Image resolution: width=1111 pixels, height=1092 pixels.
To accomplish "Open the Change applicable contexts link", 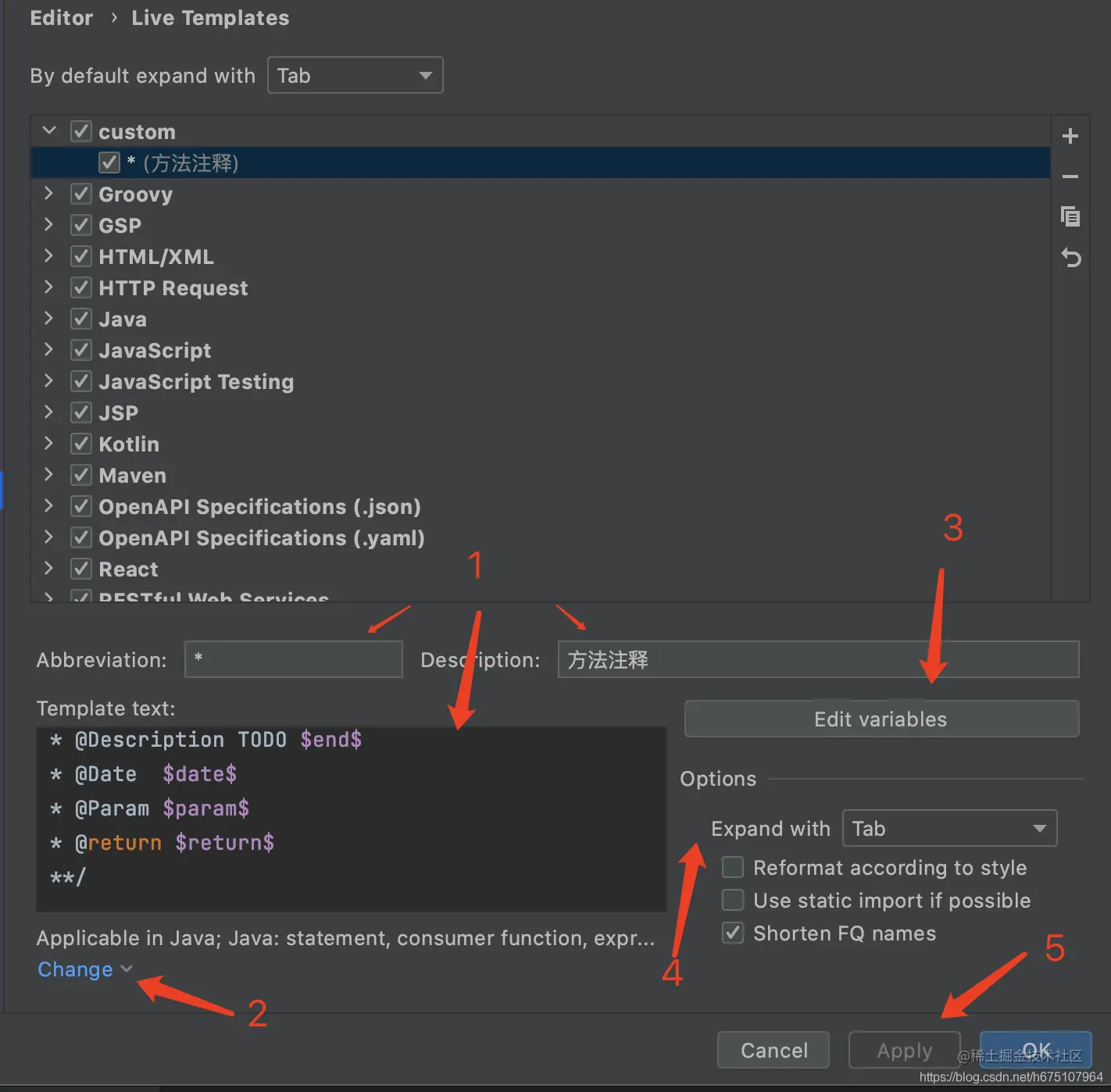I will pos(84,969).
